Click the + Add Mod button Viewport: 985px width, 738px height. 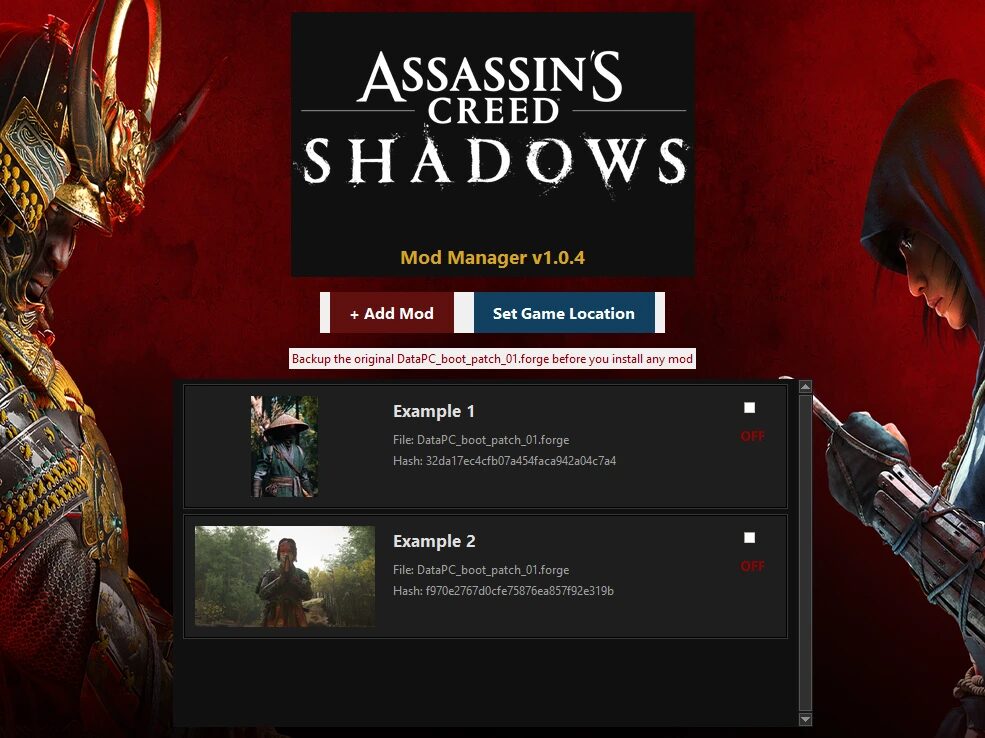[x=391, y=313]
